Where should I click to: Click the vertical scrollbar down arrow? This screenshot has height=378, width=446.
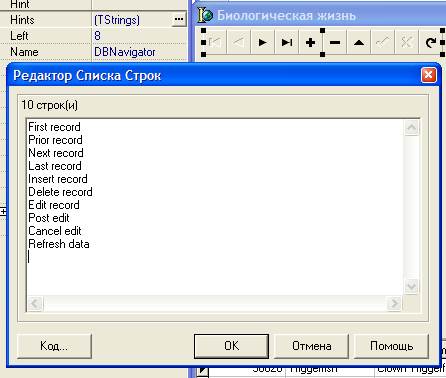411,286
